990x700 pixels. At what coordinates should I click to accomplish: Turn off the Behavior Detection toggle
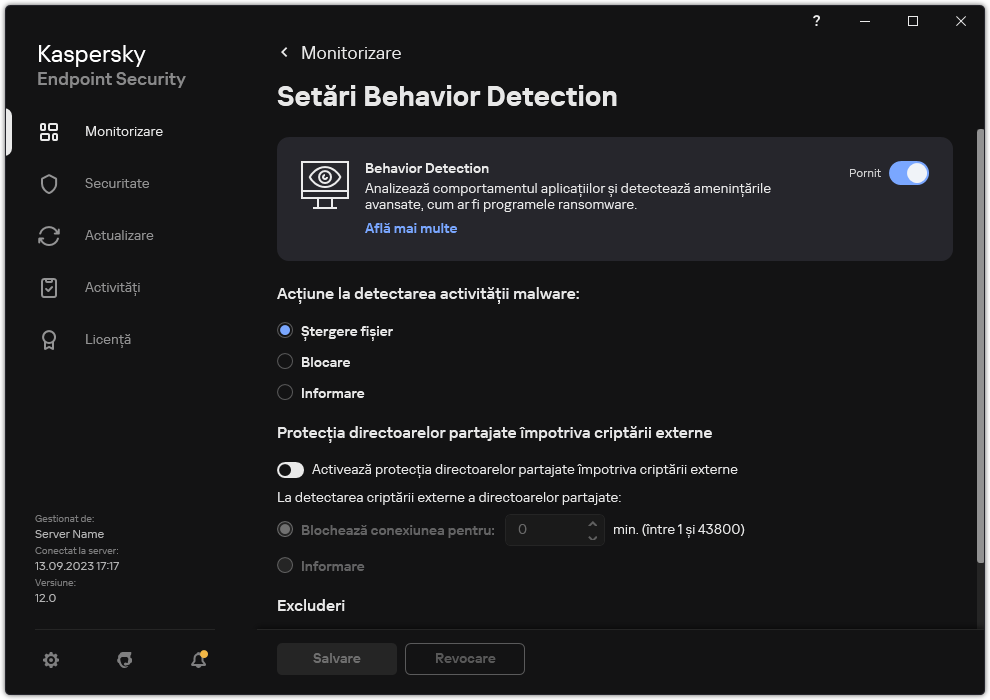909,173
